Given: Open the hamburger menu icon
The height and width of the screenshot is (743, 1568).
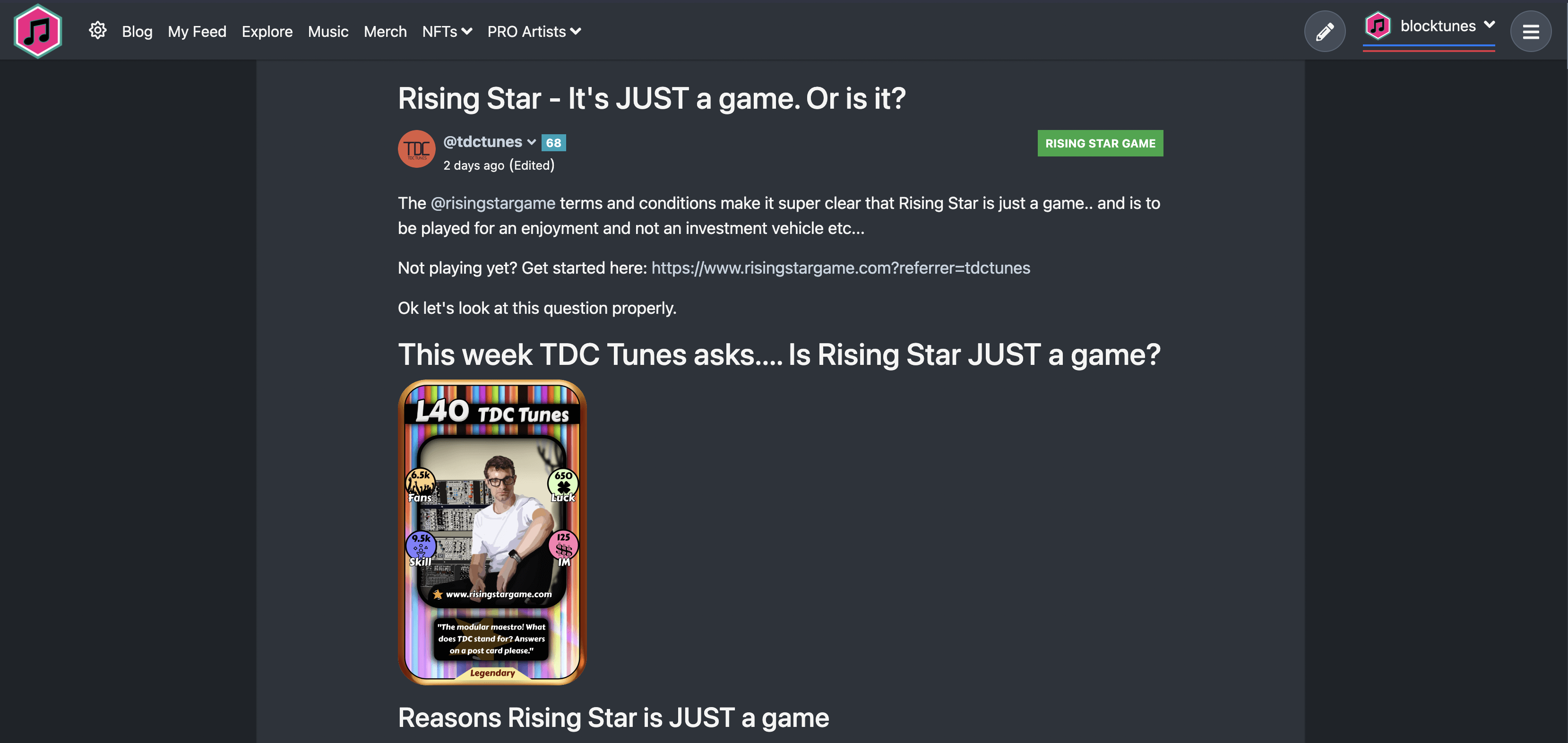Looking at the screenshot, I should click(1530, 31).
